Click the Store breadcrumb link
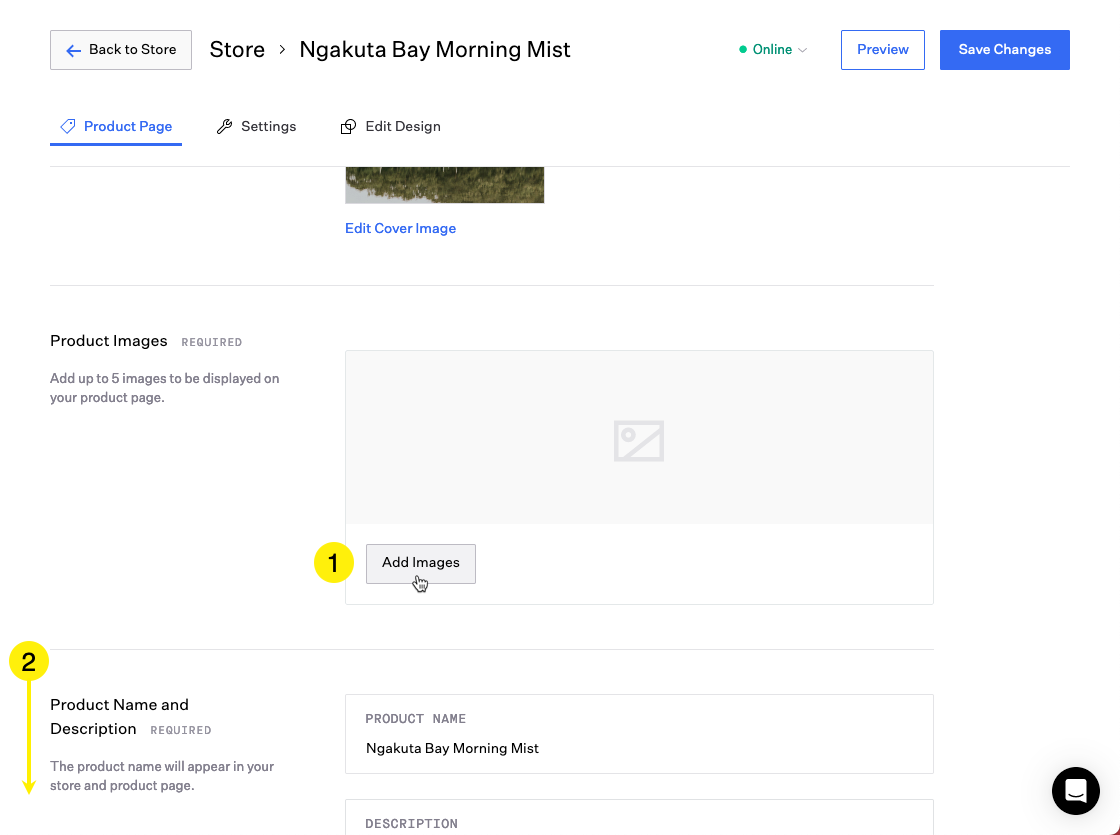The image size is (1120, 835). click(237, 50)
